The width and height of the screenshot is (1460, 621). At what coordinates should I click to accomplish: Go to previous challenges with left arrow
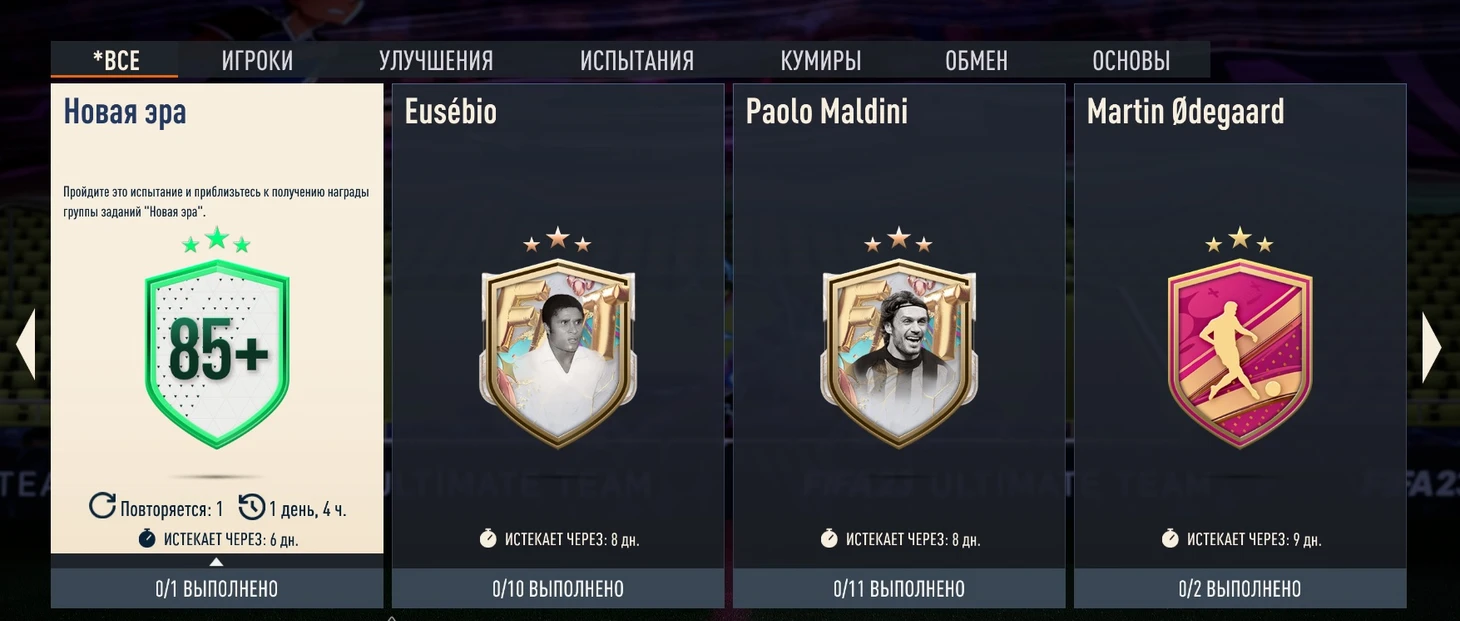pyautogui.click(x=26, y=344)
